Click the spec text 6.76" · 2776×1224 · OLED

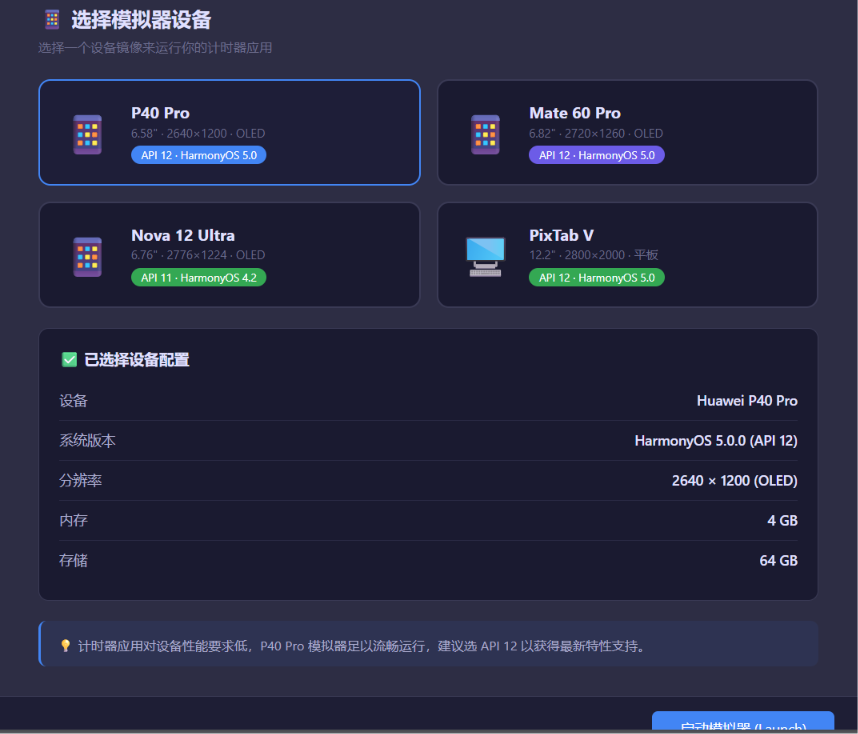(198, 255)
